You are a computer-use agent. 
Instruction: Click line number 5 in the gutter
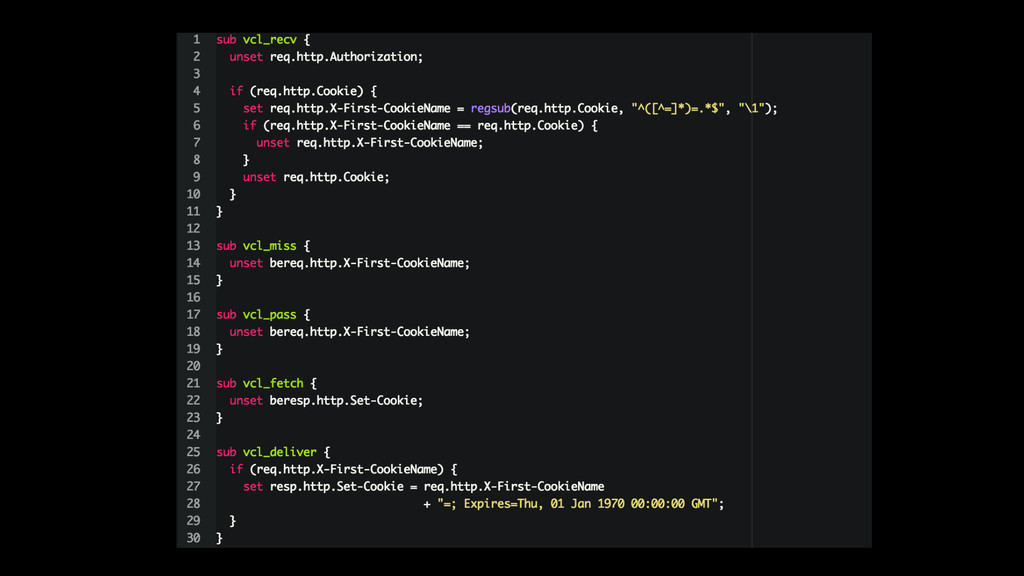(x=197, y=108)
